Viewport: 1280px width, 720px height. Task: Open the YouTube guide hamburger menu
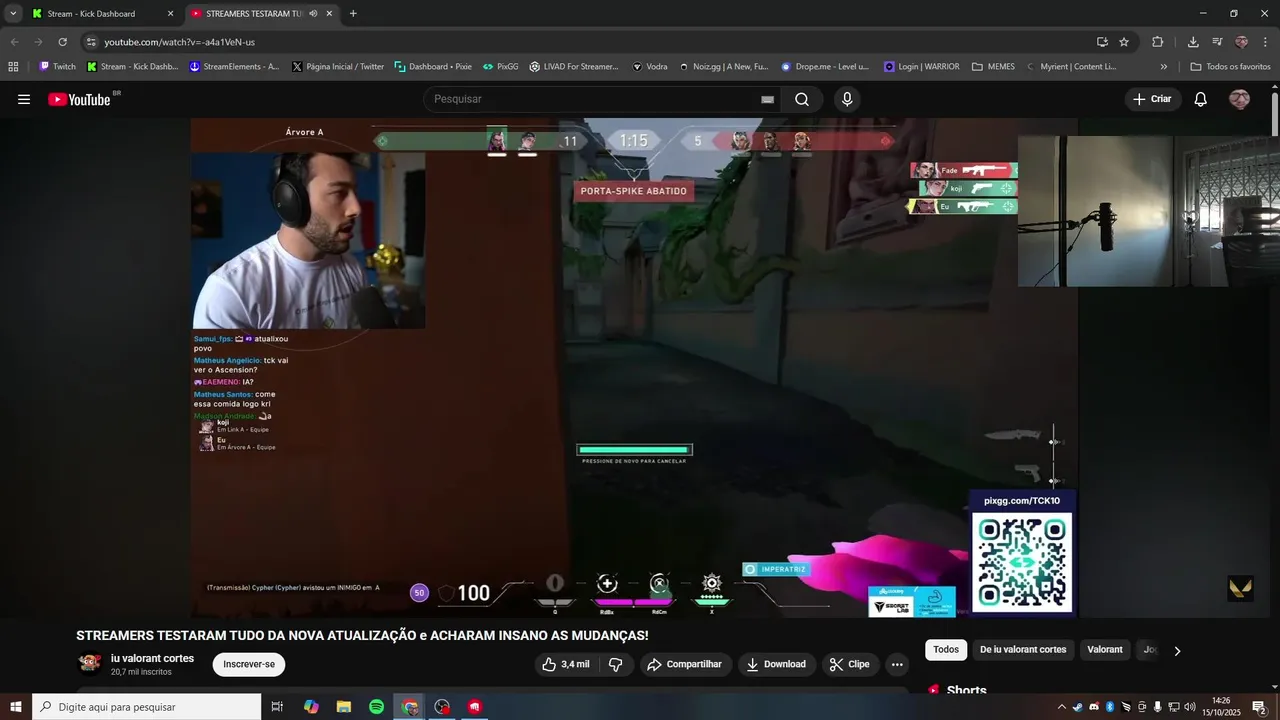(24, 99)
